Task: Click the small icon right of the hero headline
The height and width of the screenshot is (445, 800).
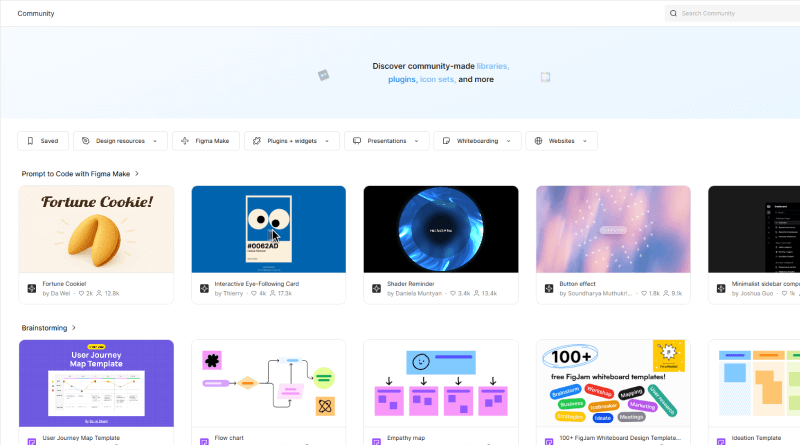Action: tap(545, 77)
